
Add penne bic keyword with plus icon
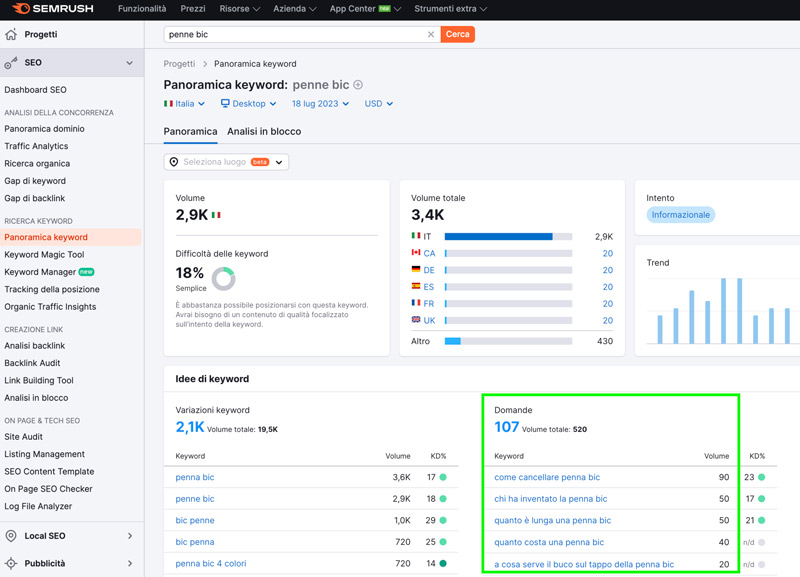[358, 85]
